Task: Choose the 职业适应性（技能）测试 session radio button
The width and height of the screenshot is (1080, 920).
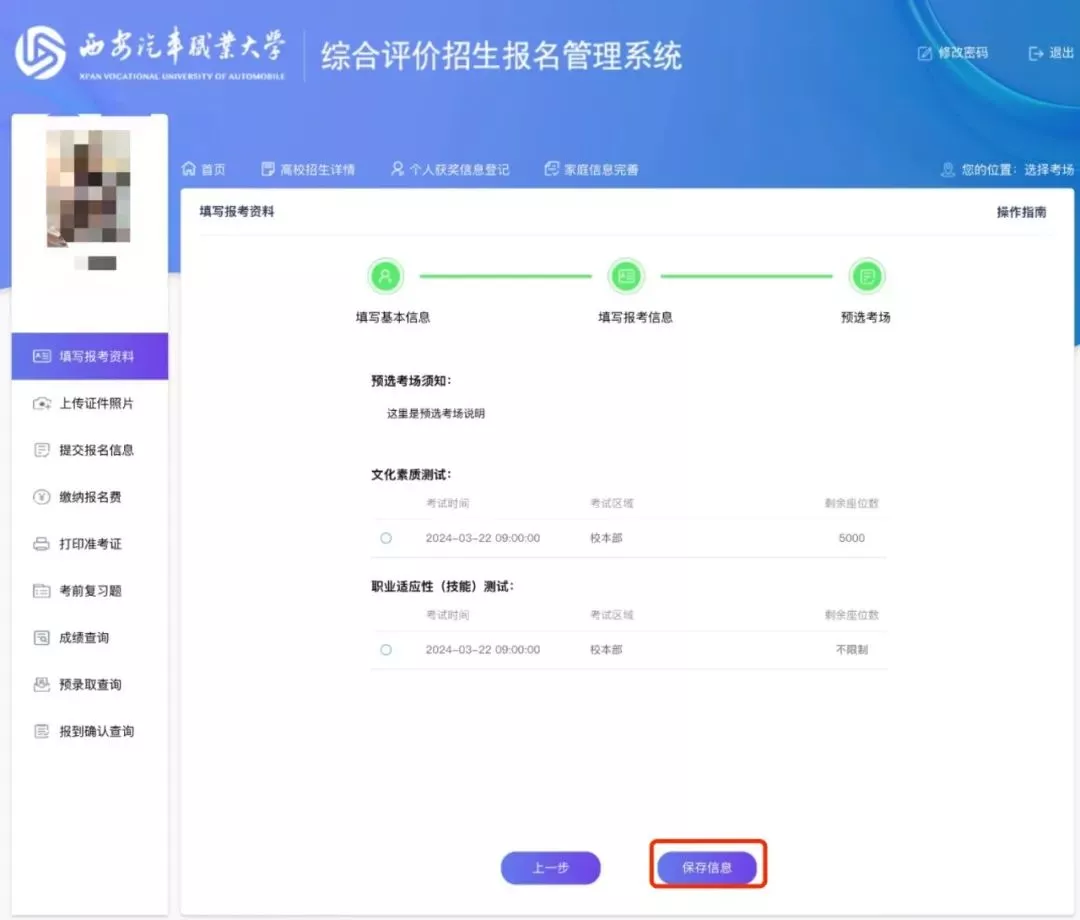Action: (386, 649)
